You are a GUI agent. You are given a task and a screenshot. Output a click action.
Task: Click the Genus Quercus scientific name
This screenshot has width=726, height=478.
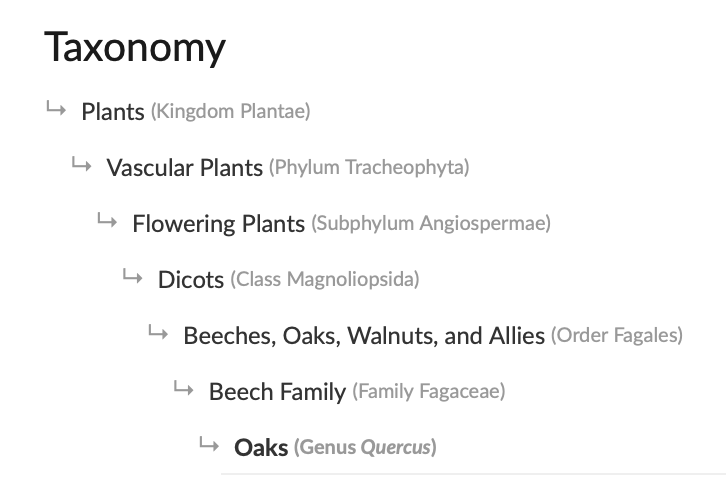tap(365, 448)
